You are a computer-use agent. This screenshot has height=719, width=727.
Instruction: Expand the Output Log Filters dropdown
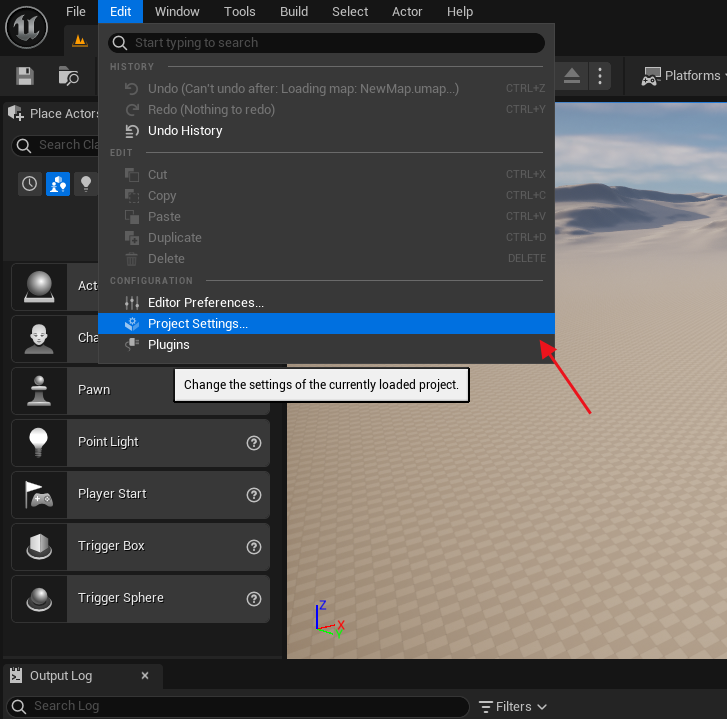point(513,706)
